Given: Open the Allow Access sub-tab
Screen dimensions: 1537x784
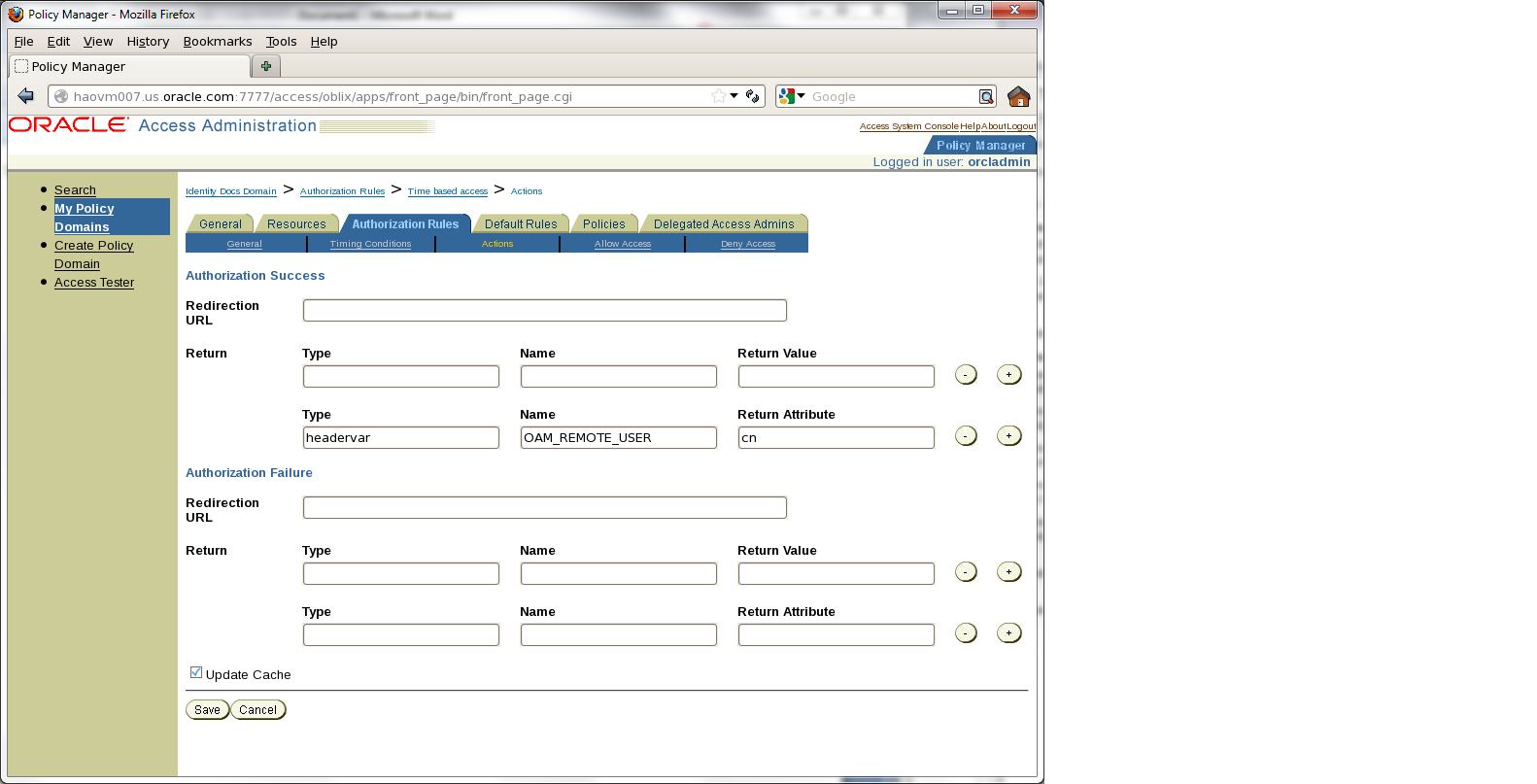Looking at the screenshot, I should point(623,244).
